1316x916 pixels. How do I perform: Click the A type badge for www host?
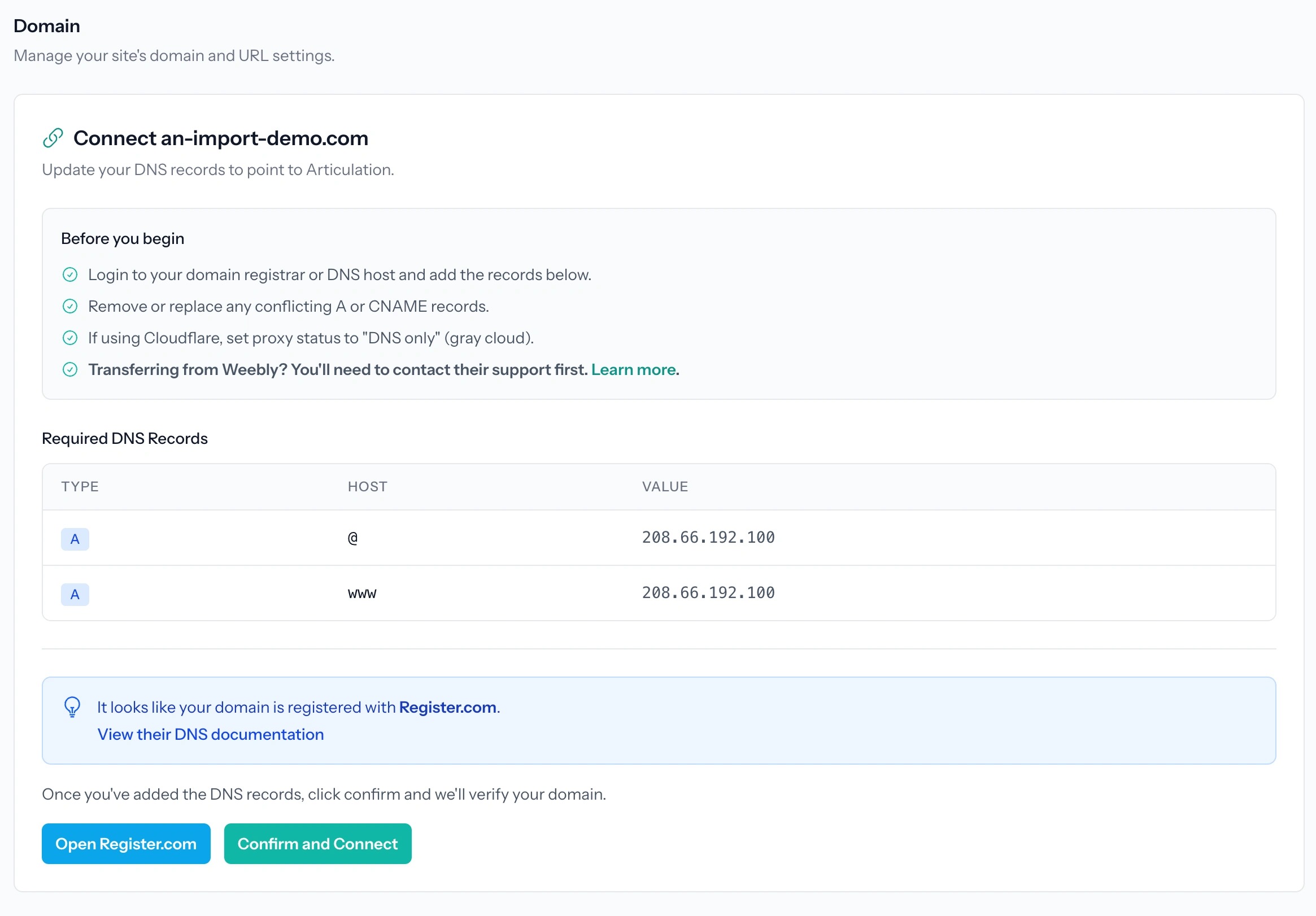pyautogui.click(x=75, y=595)
